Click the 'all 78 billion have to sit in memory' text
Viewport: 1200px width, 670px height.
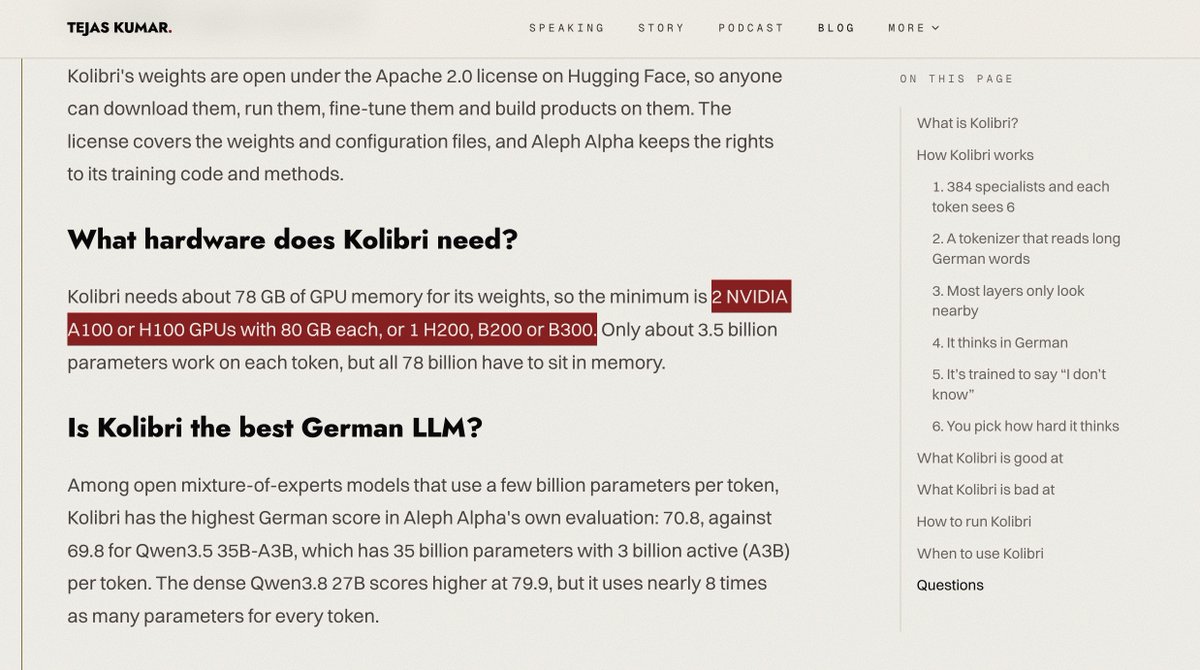pyautogui.click(x=521, y=361)
